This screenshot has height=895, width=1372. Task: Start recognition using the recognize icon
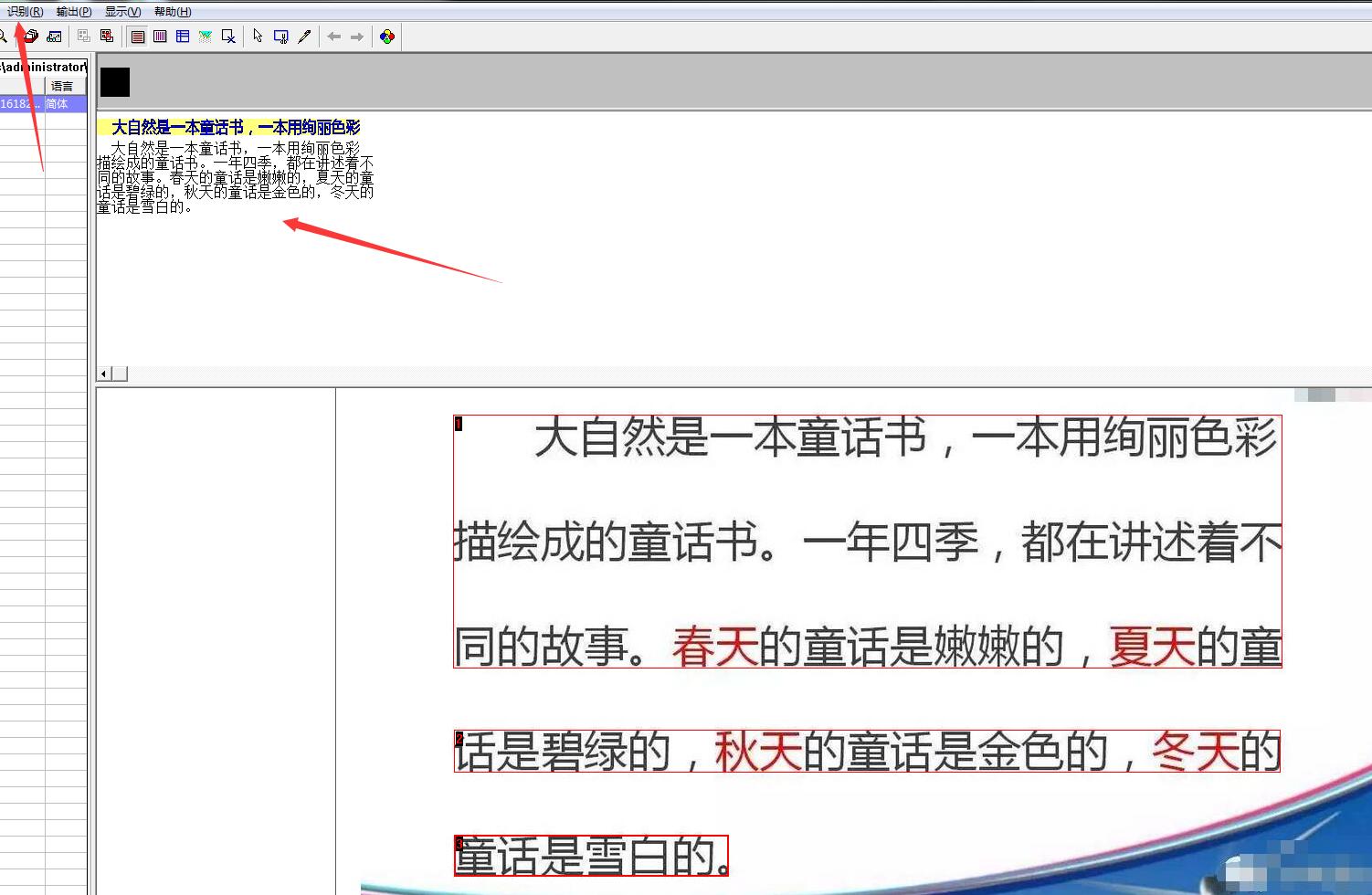point(55,36)
